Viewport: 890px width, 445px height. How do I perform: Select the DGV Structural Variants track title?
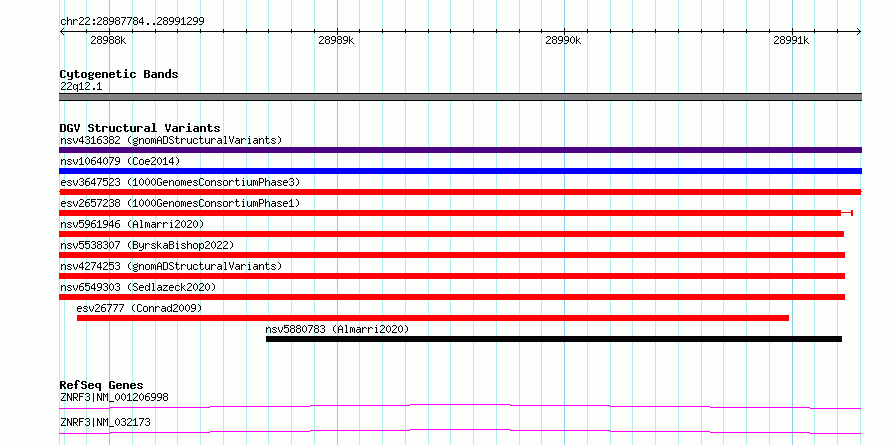point(140,128)
